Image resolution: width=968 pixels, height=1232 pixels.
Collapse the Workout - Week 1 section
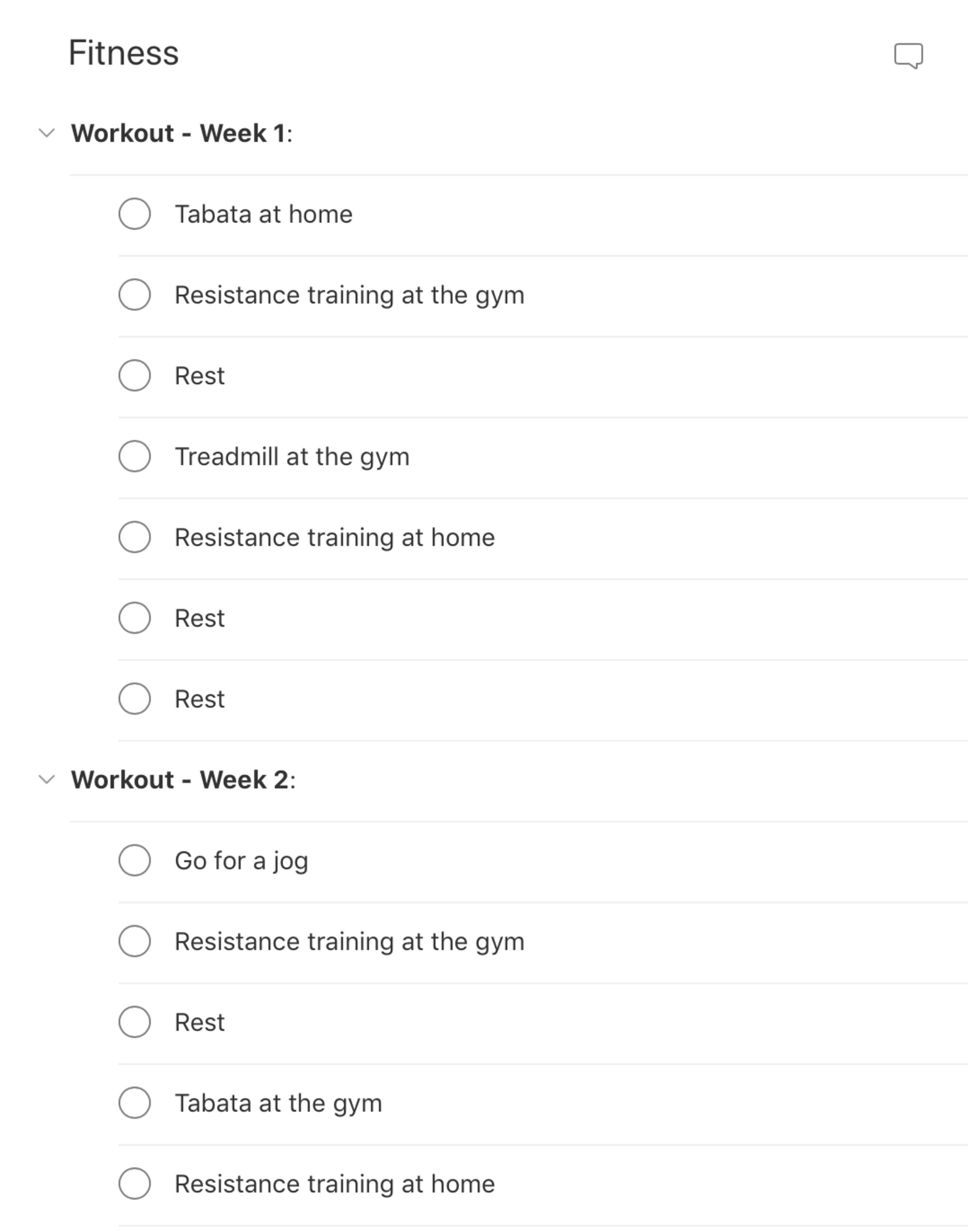(46, 133)
